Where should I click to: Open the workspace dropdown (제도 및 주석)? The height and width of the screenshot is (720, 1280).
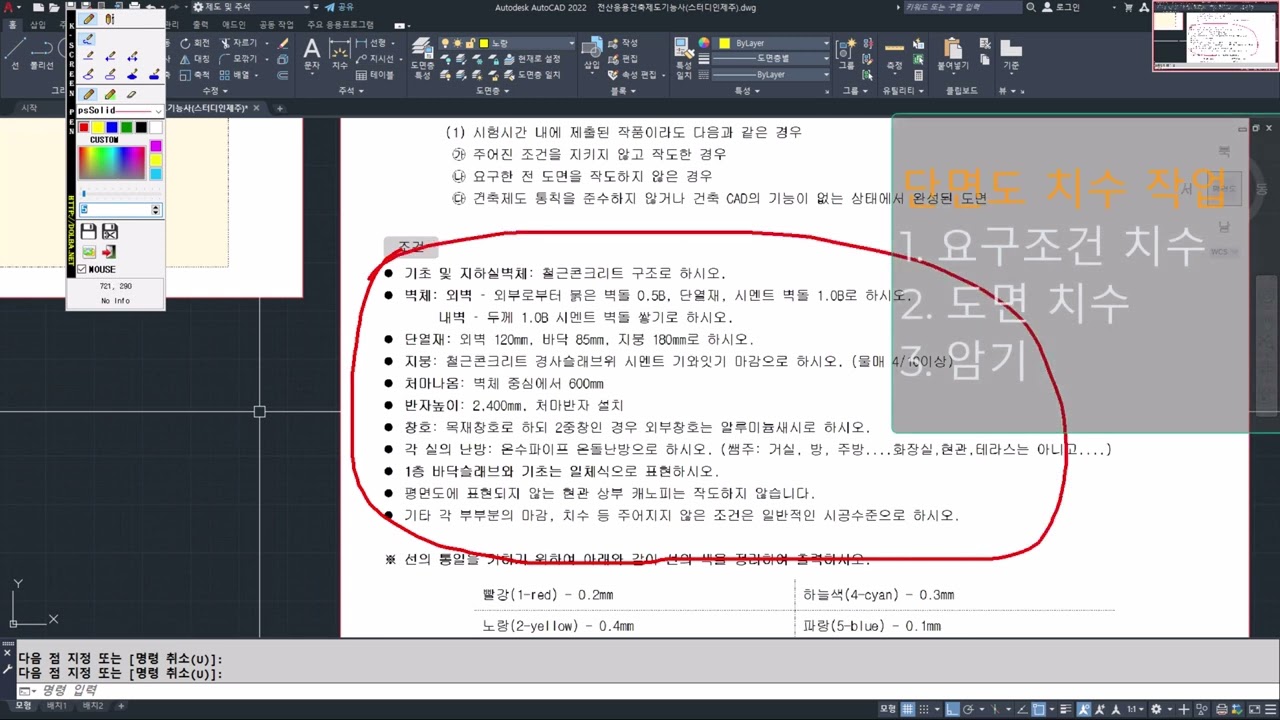[252, 7]
